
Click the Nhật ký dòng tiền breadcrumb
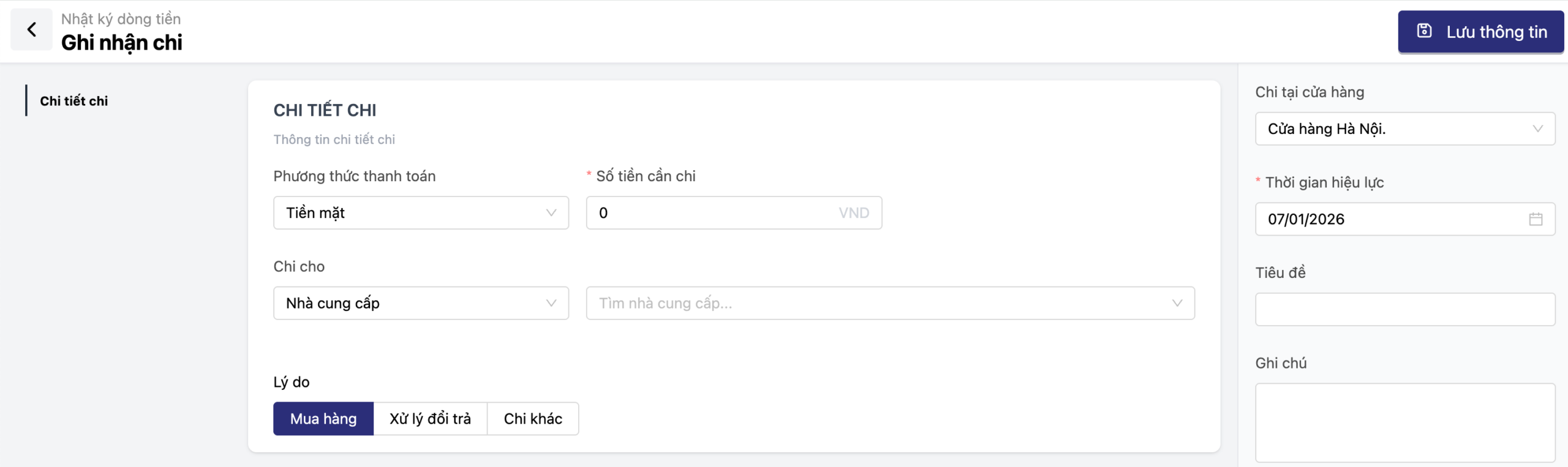121,19
